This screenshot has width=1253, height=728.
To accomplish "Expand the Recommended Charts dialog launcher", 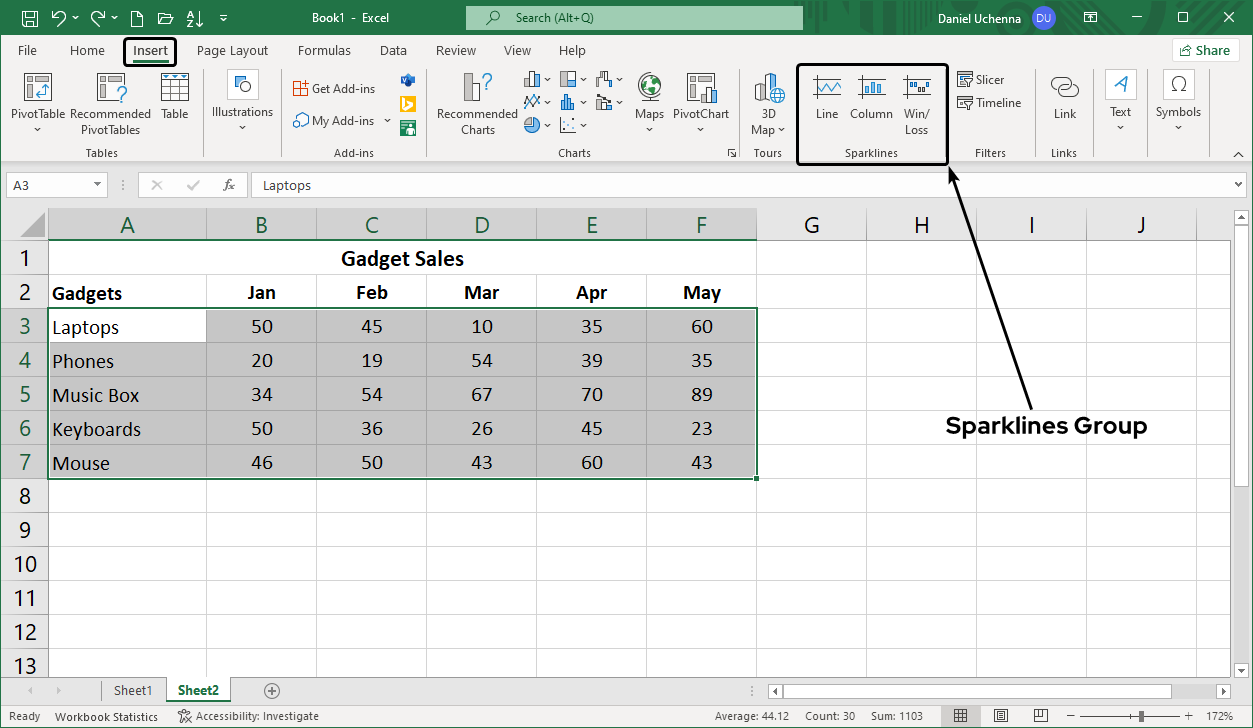I will pos(732,152).
